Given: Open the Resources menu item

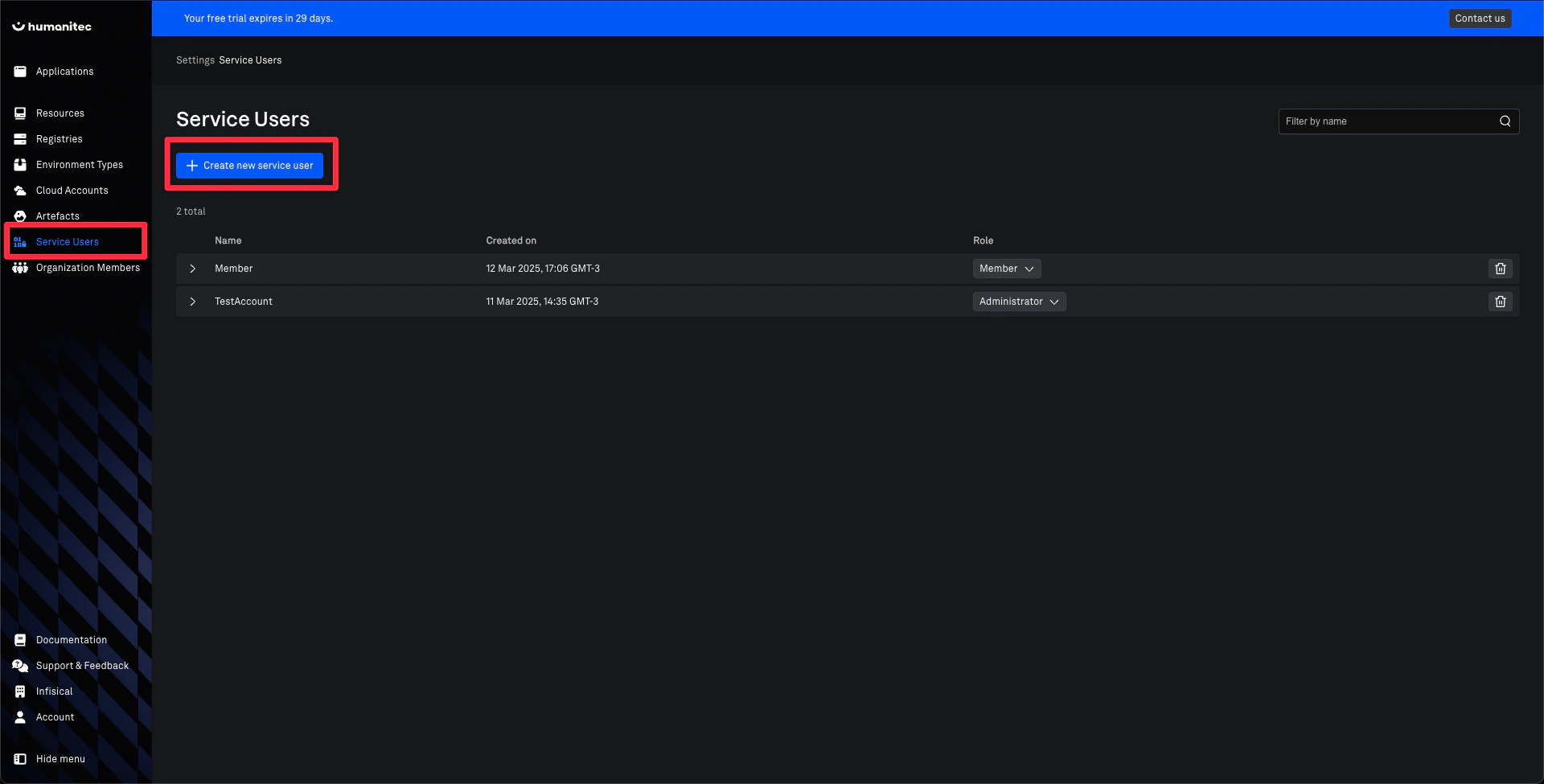Looking at the screenshot, I should 60,113.
